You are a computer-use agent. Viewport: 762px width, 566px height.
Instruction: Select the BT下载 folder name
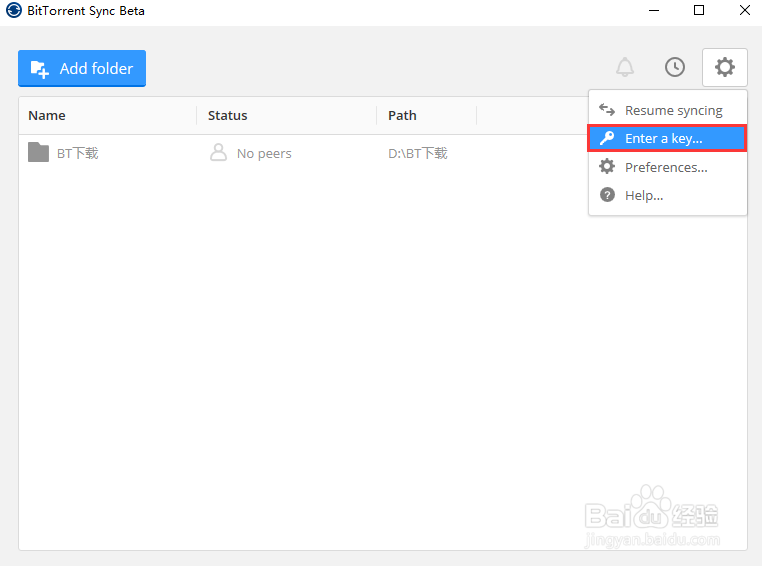click(x=78, y=154)
